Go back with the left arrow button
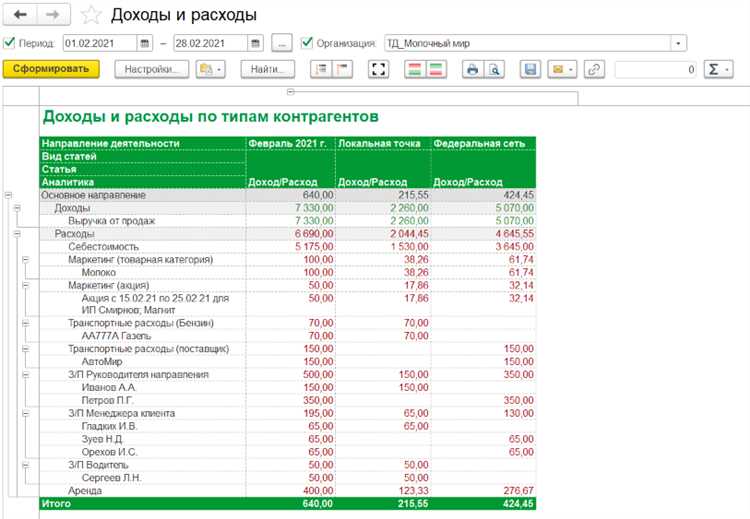 [20, 14]
